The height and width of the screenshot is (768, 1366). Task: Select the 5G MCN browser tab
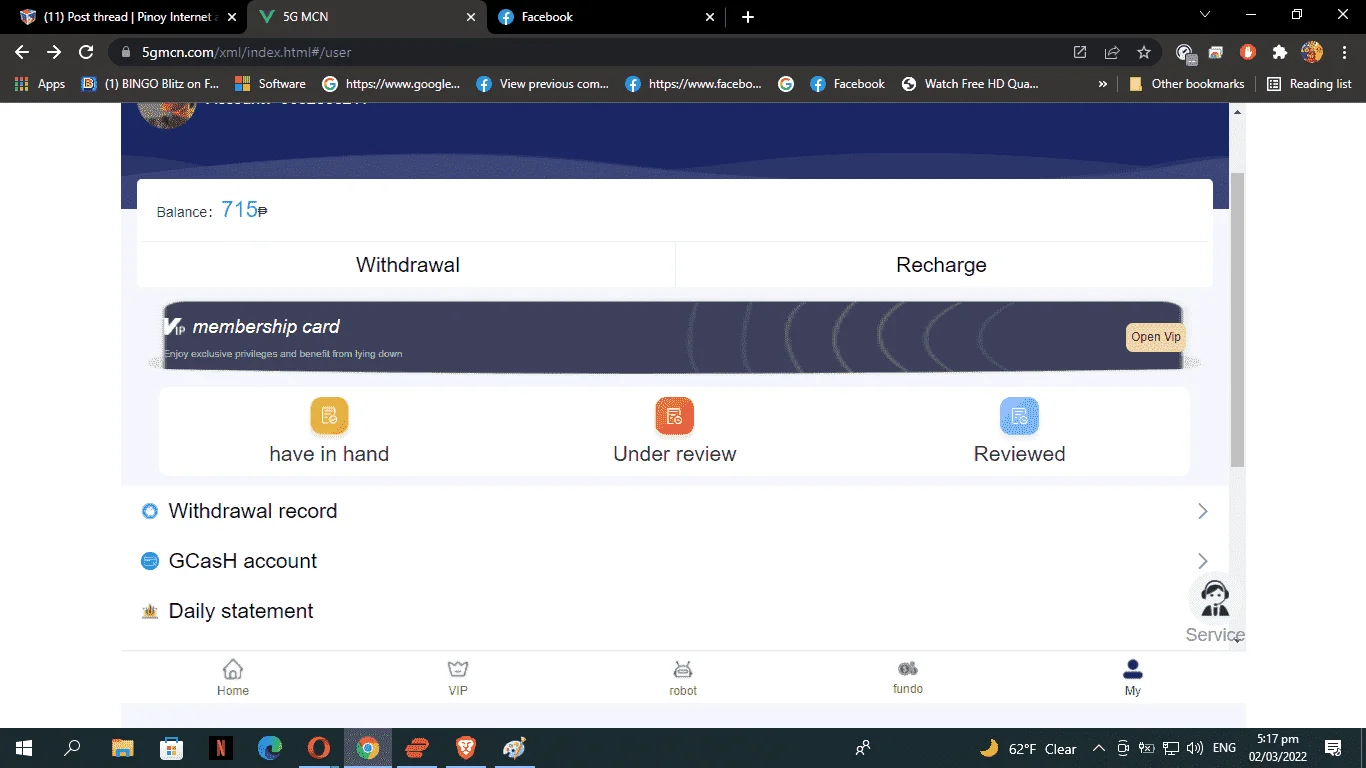(366, 17)
